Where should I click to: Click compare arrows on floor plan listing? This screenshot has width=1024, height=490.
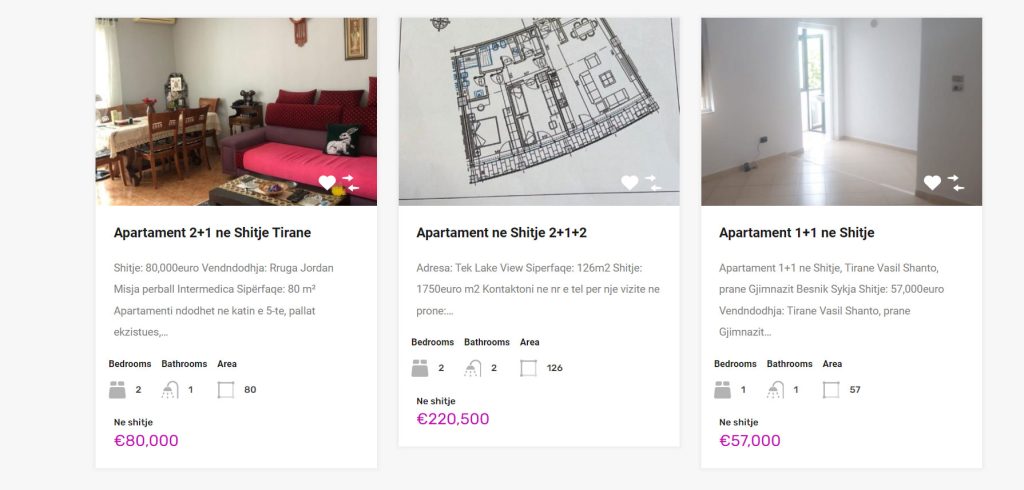(653, 183)
